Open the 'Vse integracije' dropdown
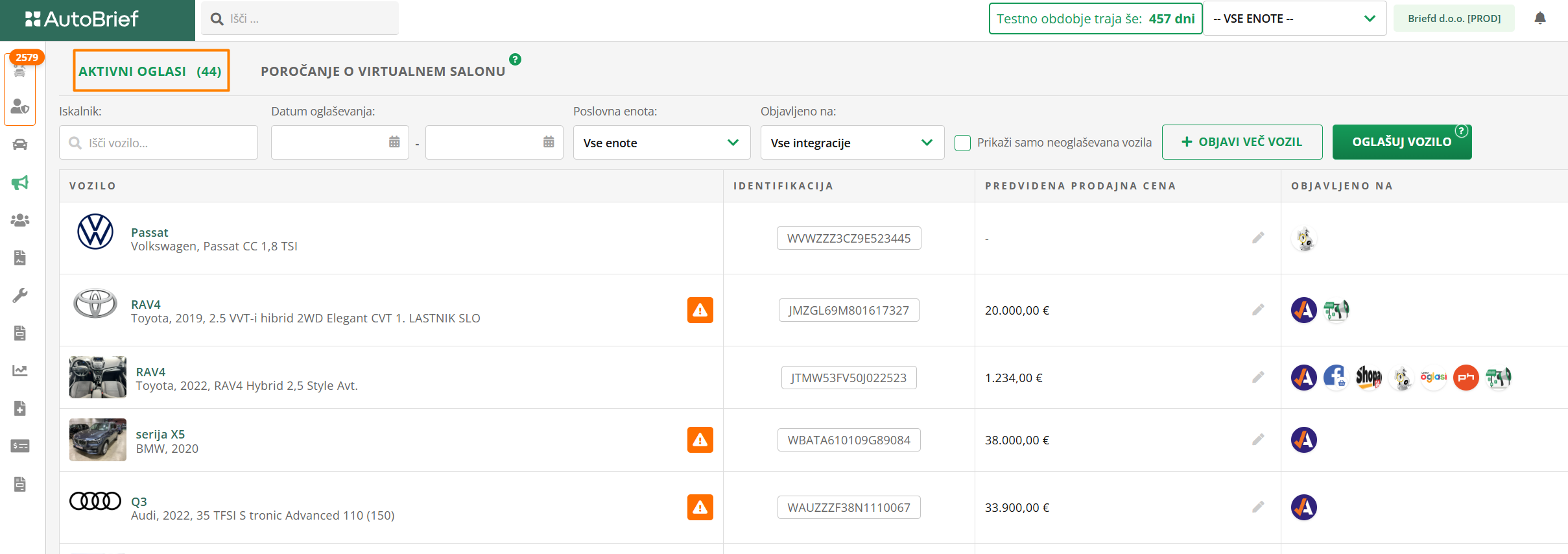The height and width of the screenshot is (554, 1568). point(851,143)
